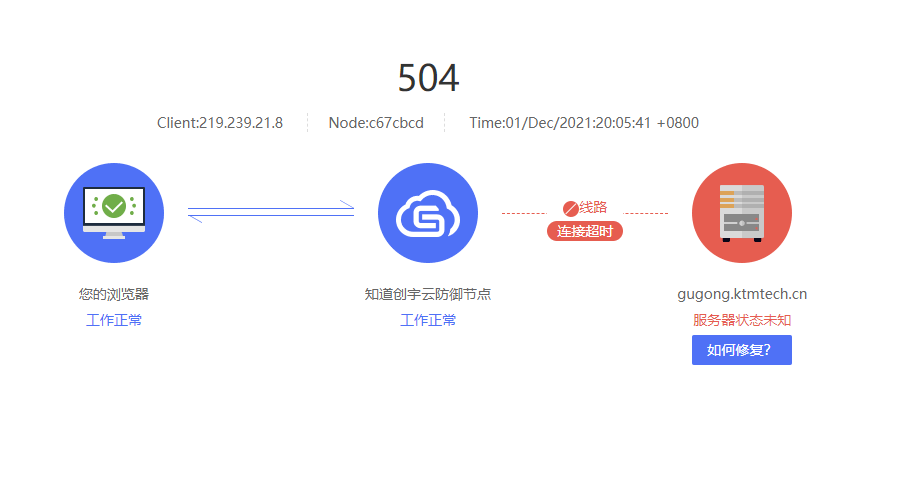Select the gugong.ktmtech.cn hostname text
This screenshot has width=904, height=496.
point(741,294)
